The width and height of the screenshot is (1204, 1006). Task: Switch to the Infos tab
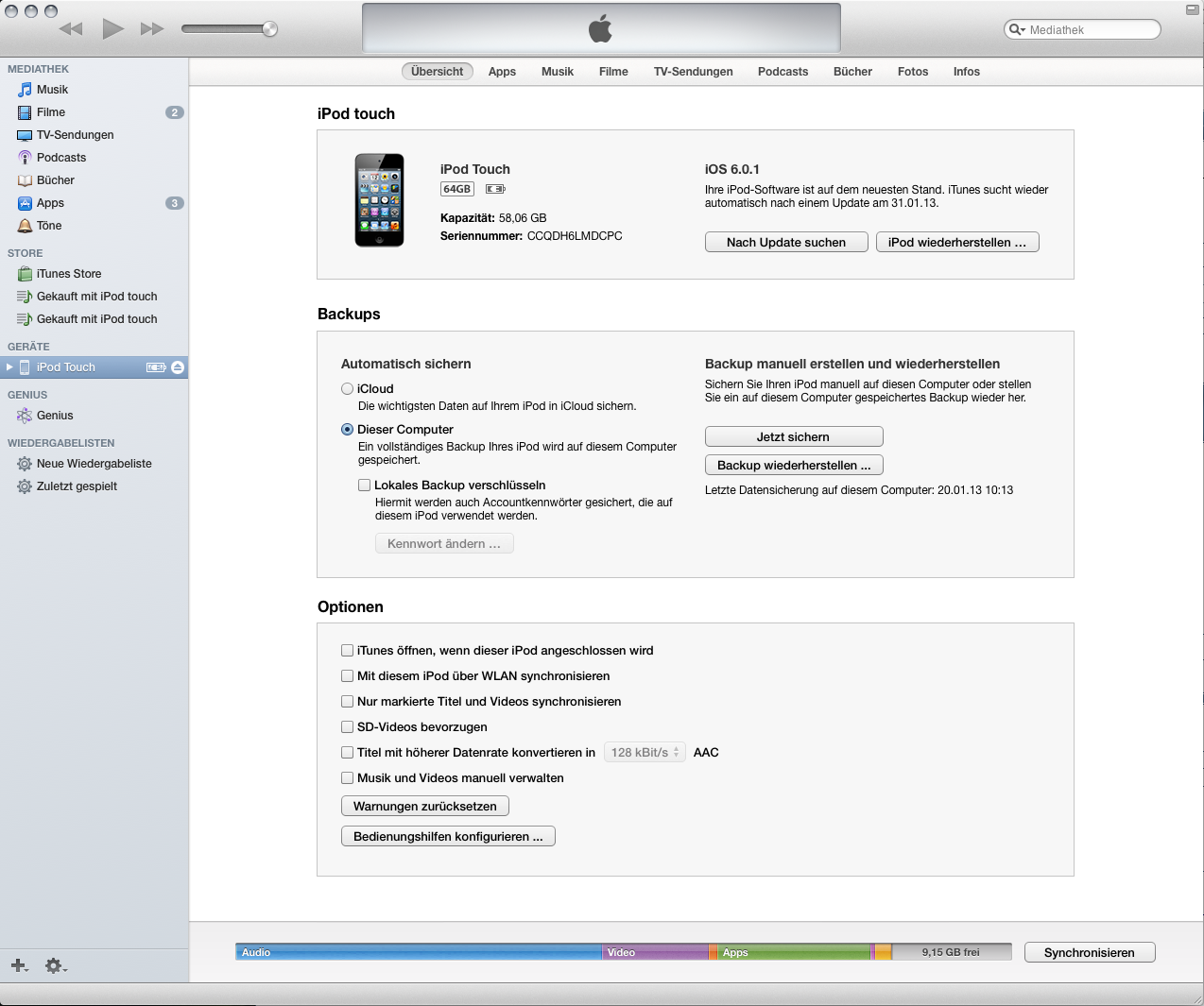click(967, 72)
